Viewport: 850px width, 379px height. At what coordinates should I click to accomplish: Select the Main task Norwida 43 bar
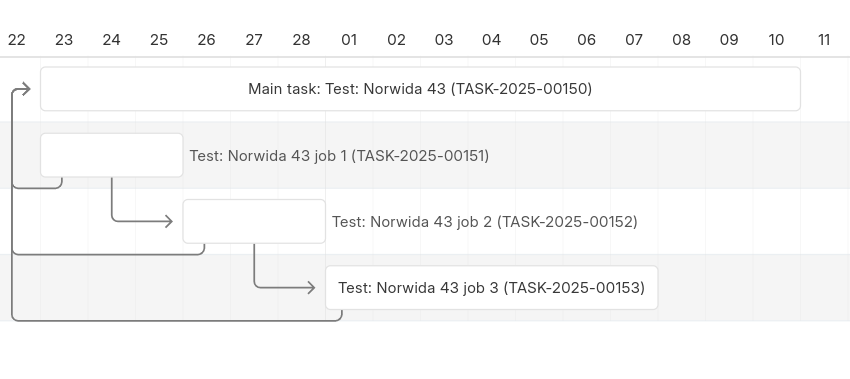420,89
